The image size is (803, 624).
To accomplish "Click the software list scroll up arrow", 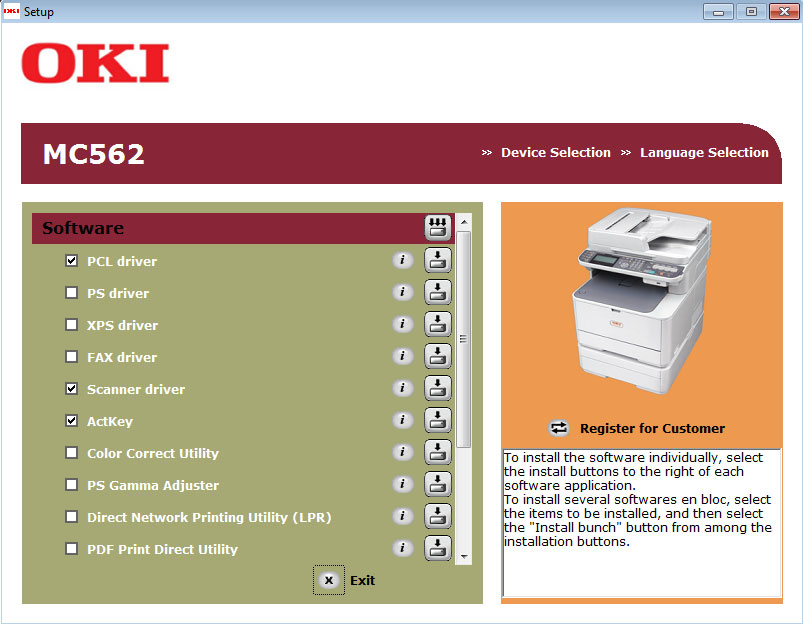I will 463,222.
